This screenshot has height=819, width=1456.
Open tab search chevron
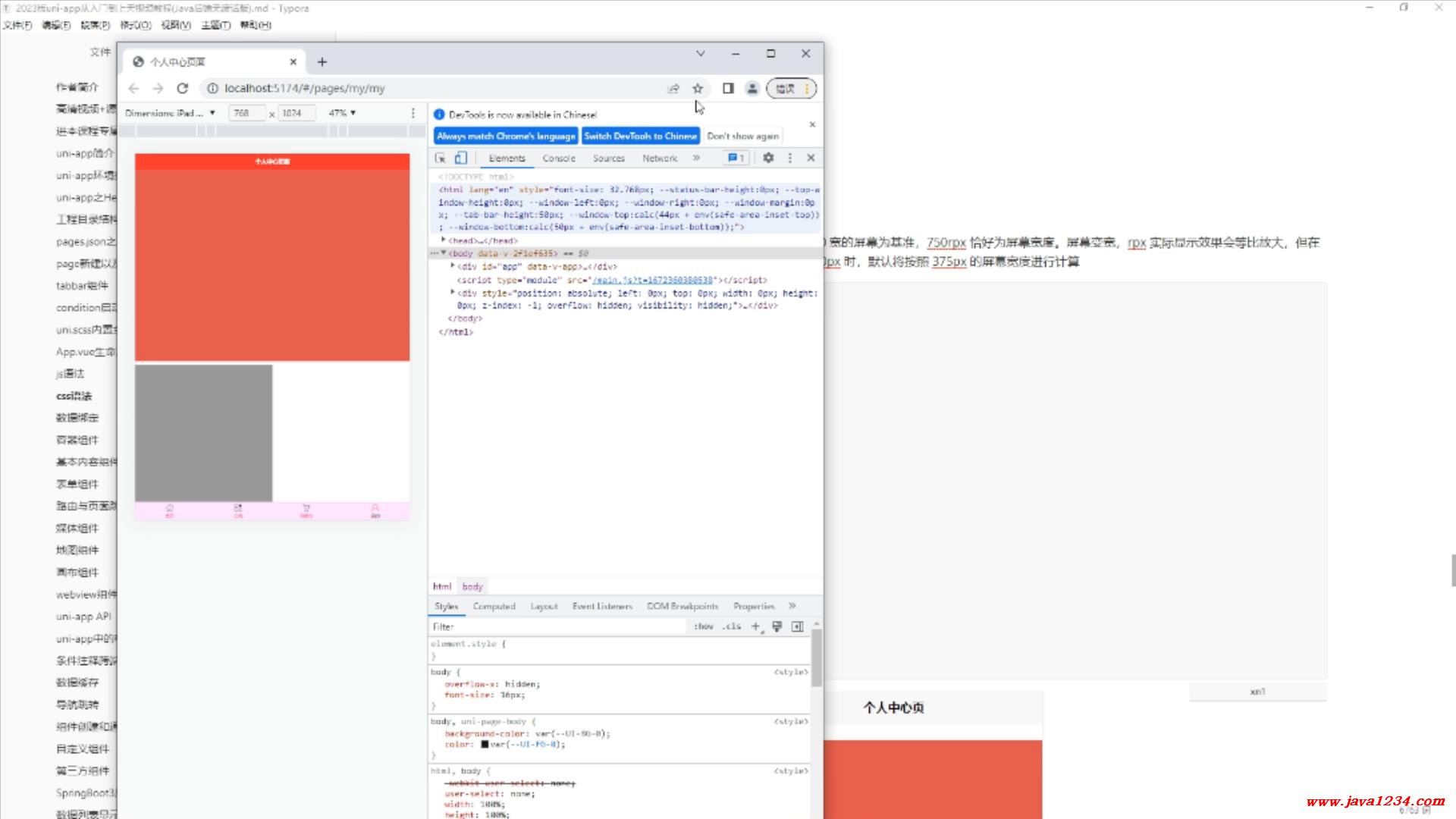(701, 54)
